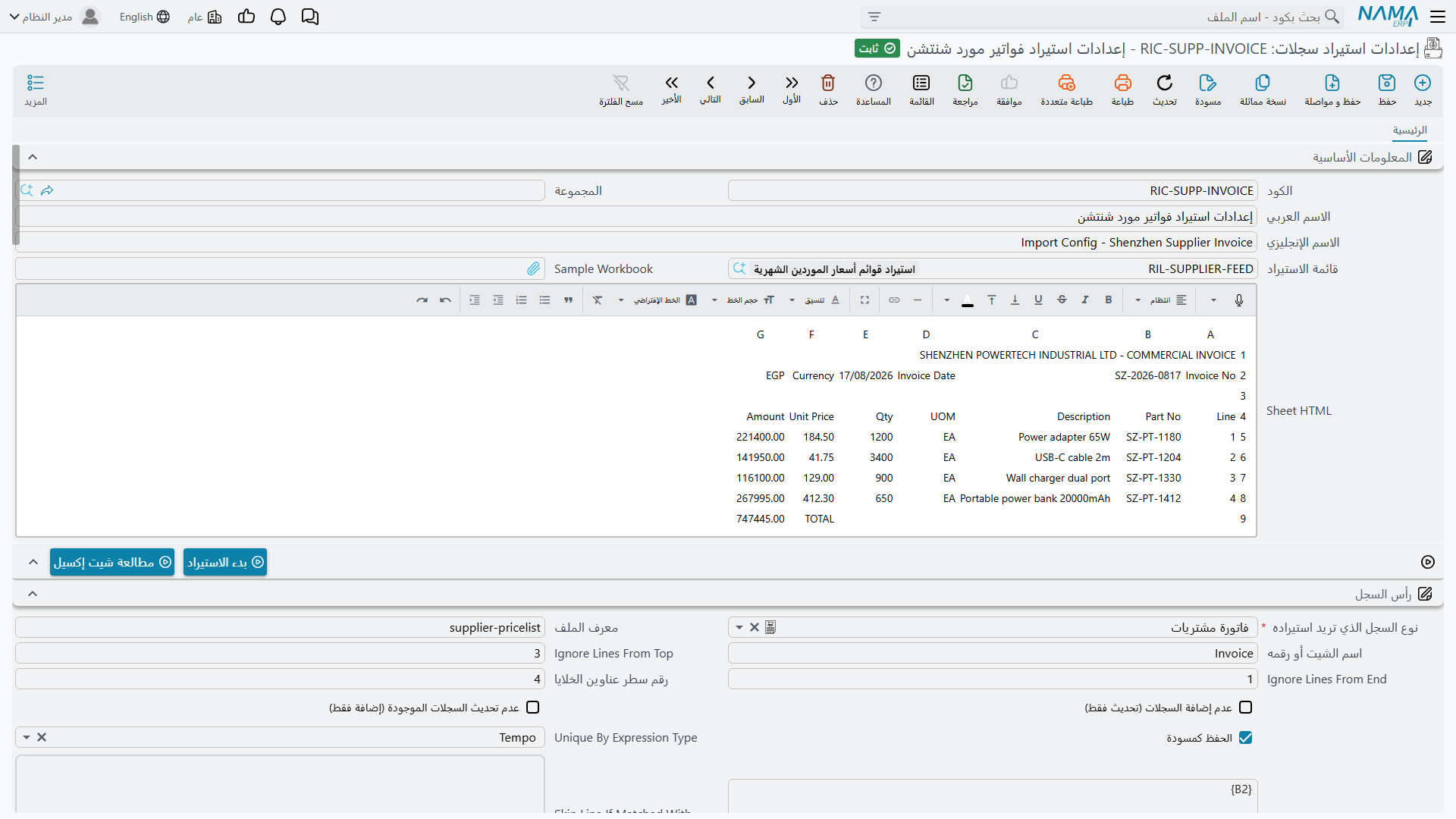
Task: Open the record type (فاتورة مشتريات) dropdown arrow
Action: 739,628
